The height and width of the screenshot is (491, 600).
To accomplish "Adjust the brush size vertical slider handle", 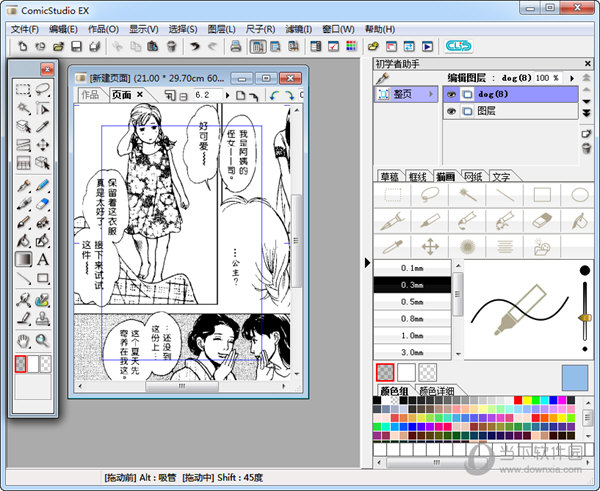I will (x=585, y=318).
